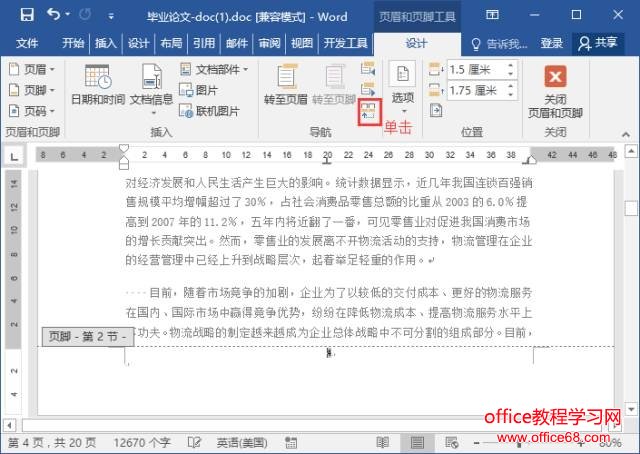This screenshot has height=454, width=640.
Task: Switch to the 审阅 tab
Action: coord(269,43)
